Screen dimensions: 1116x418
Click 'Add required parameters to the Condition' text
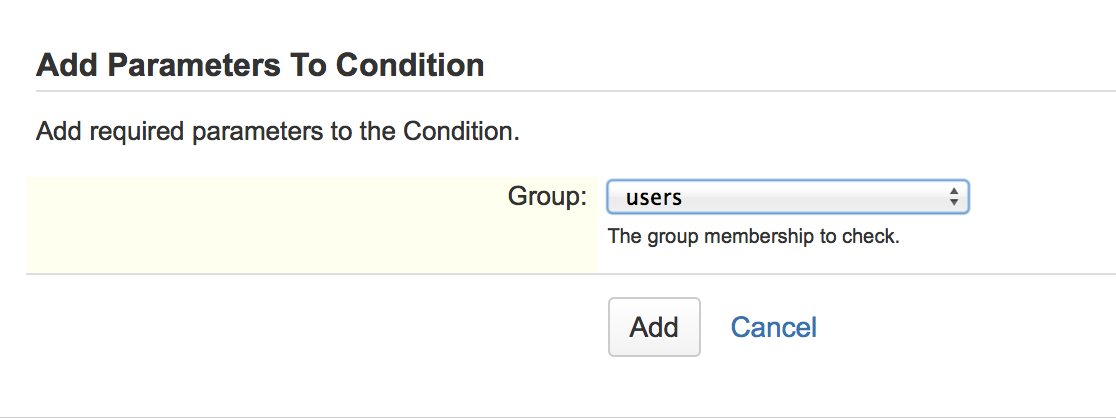[277, 131]
